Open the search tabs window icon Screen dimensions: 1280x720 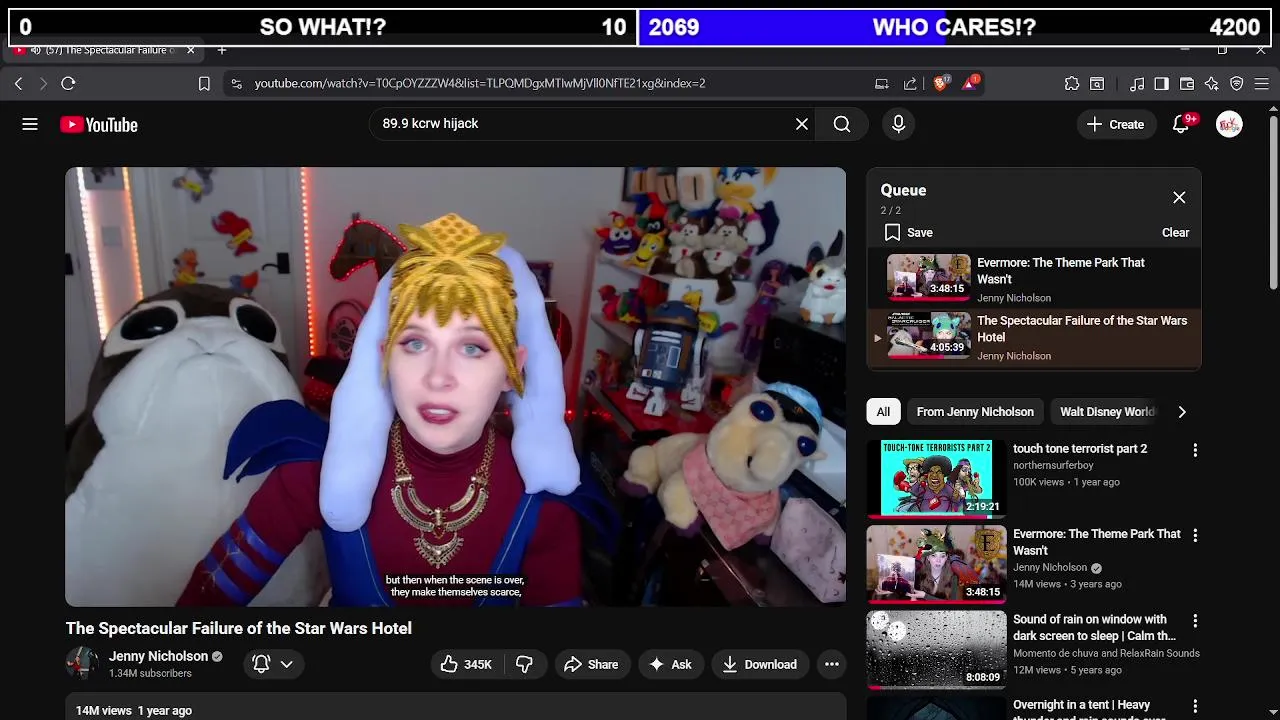pyautogui.click(x=1097, y=84)
